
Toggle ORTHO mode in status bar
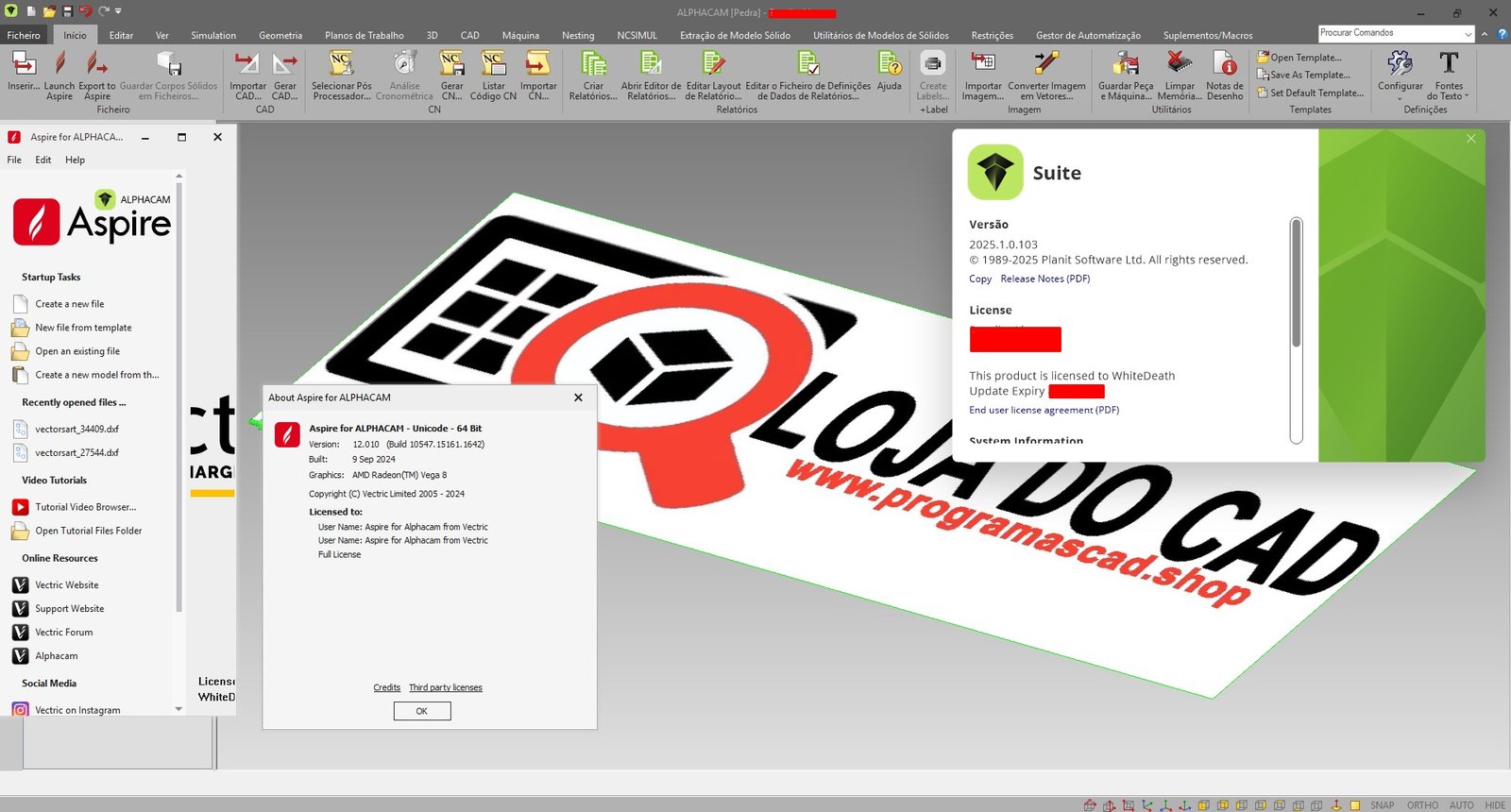pos(1422,805)
